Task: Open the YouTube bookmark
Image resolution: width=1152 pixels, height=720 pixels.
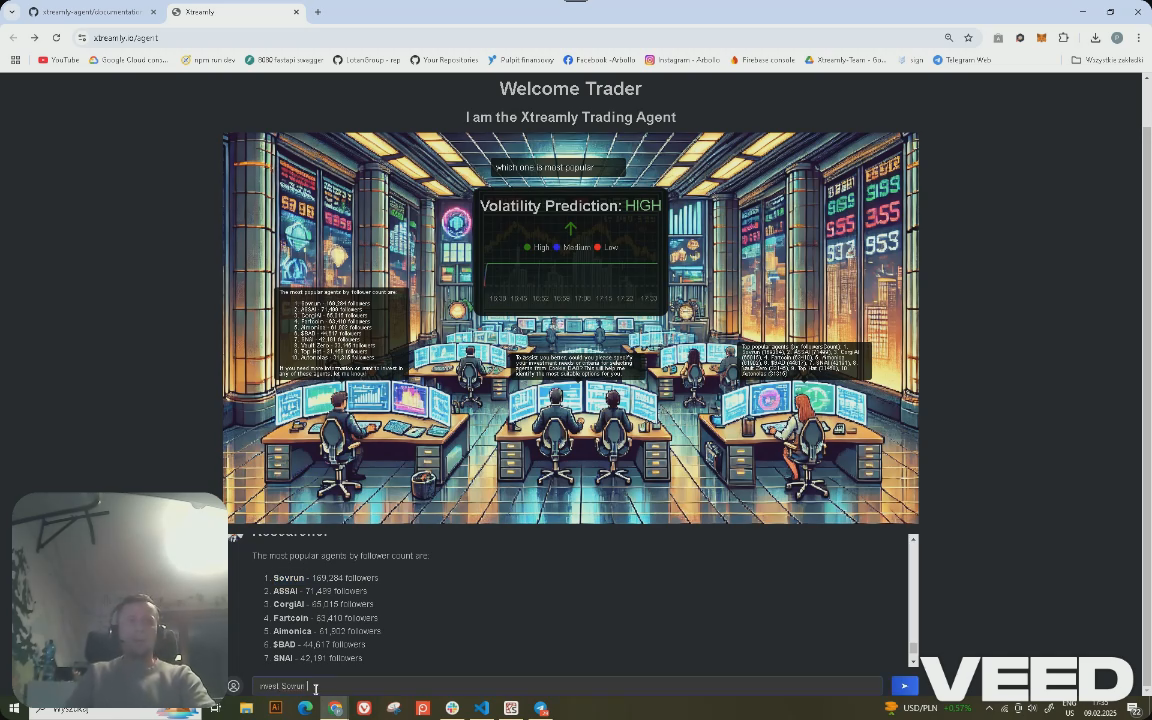Action: pyautogui.click(x=59, y=60)
